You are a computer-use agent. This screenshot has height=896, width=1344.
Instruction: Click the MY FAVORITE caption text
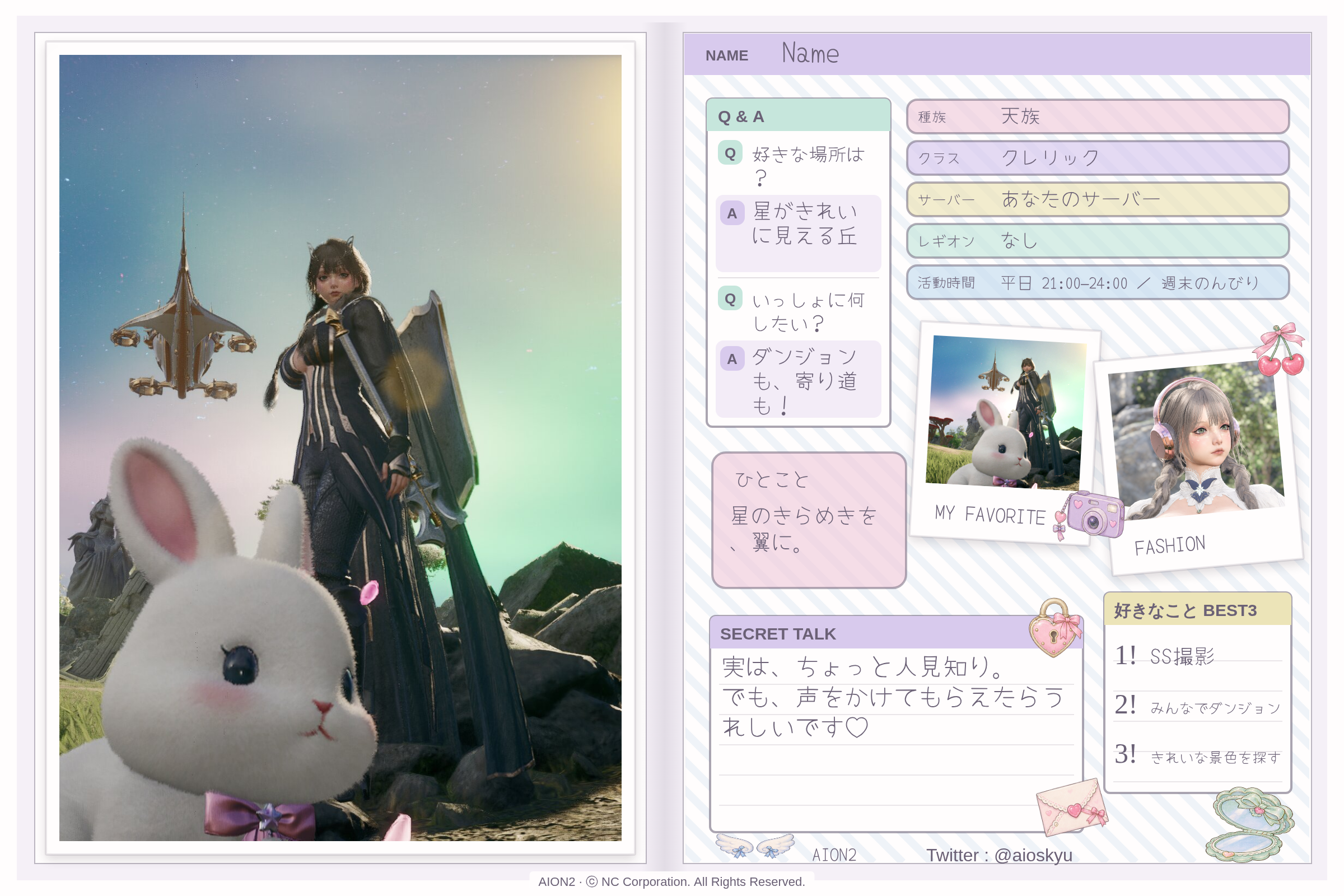point(990,515)
